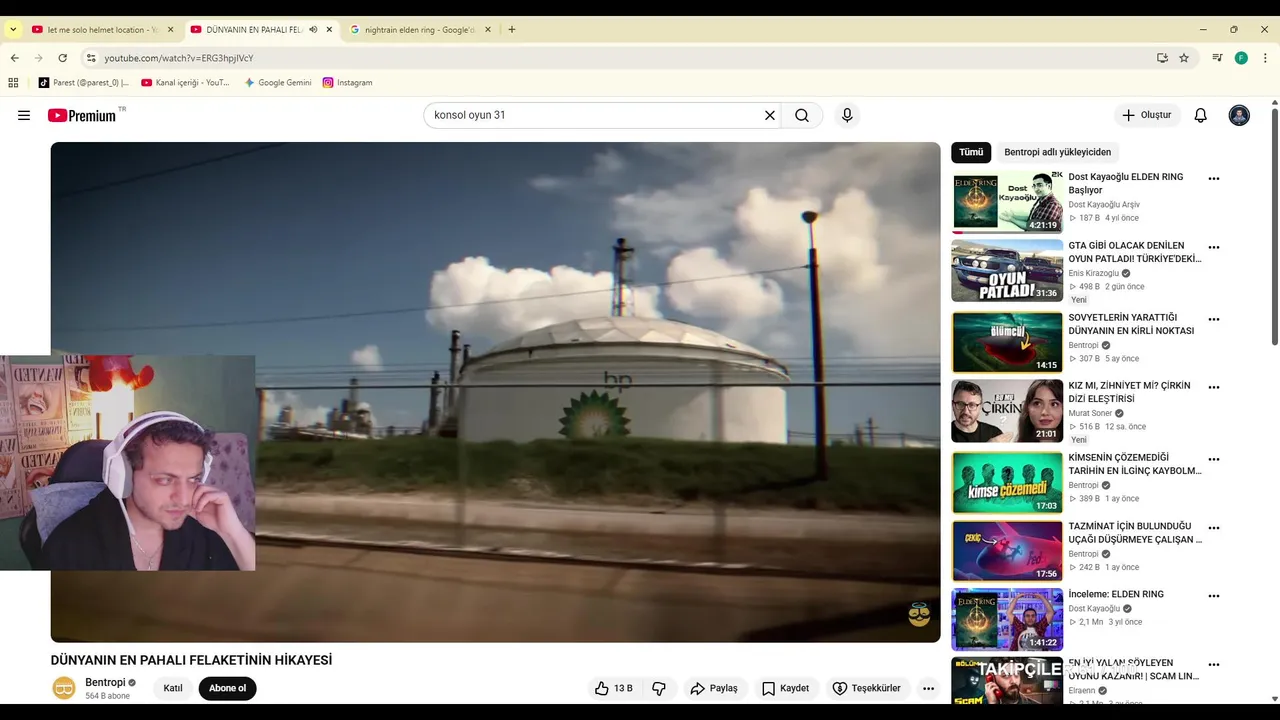The width and height of the screenshot is (1280, 720).
Task: Open Bentropi channel name link
Action: [105, 682]
